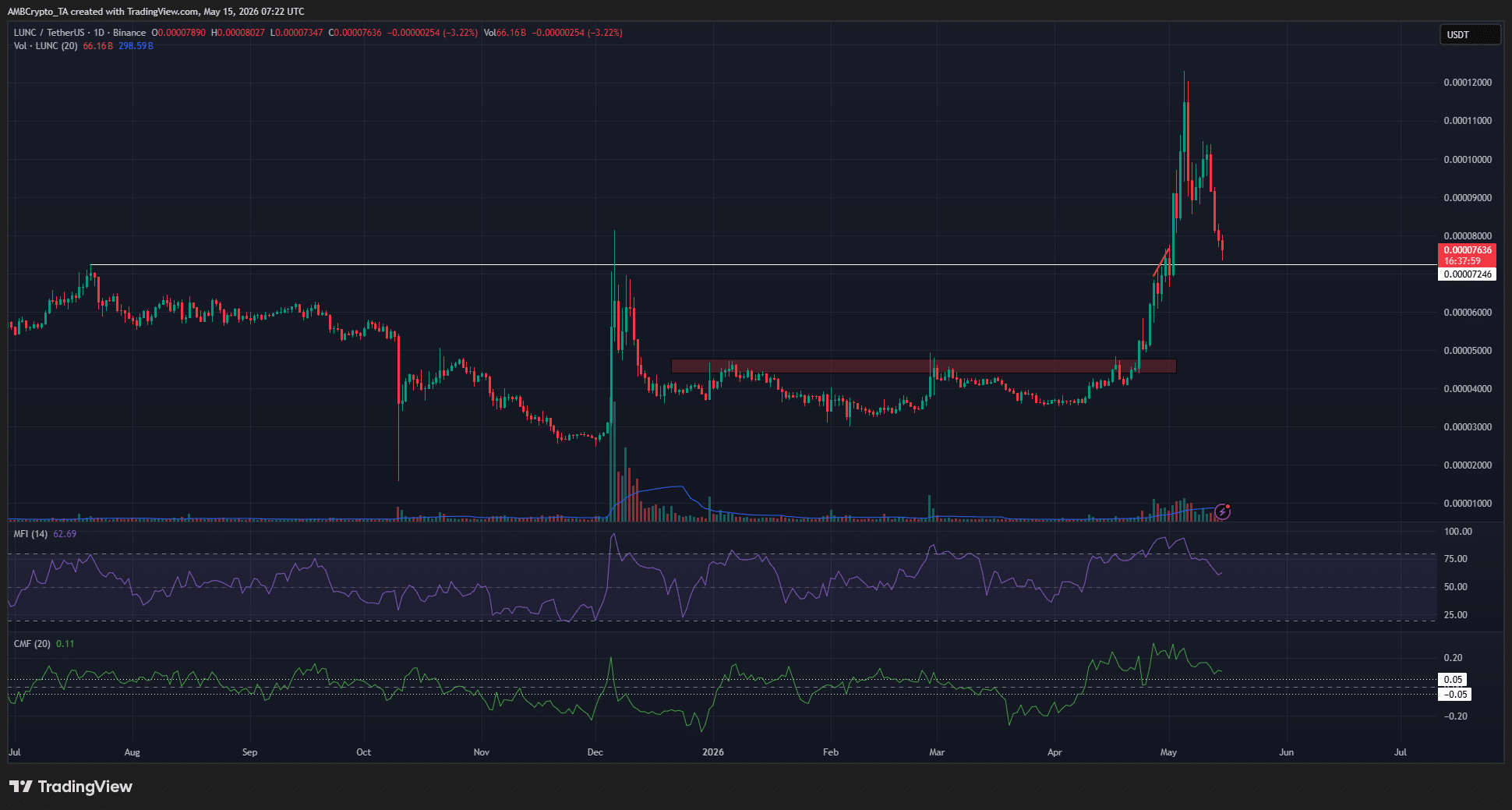1512x810 pixels.
Task: Click the MFI value 62.69
Action: (65, 534)
